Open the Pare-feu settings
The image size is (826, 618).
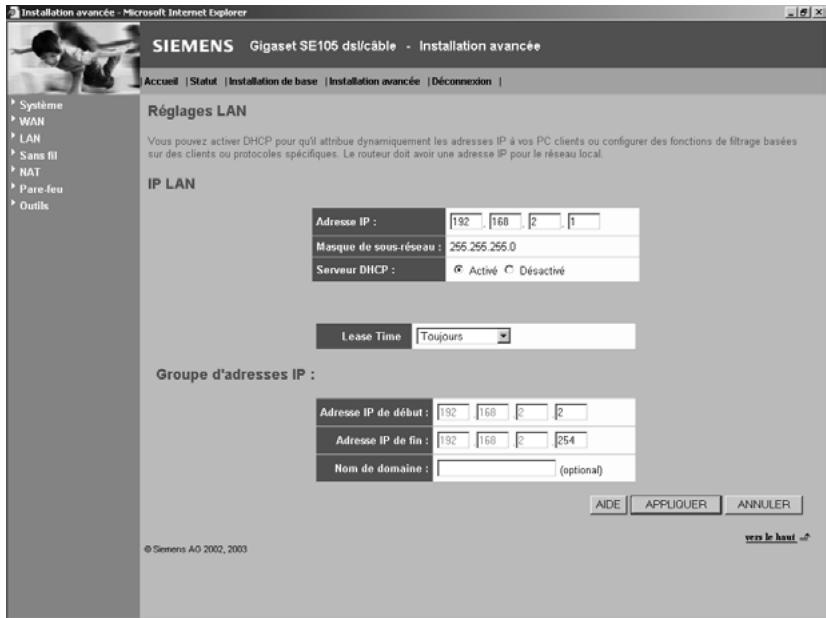(41, 189)
